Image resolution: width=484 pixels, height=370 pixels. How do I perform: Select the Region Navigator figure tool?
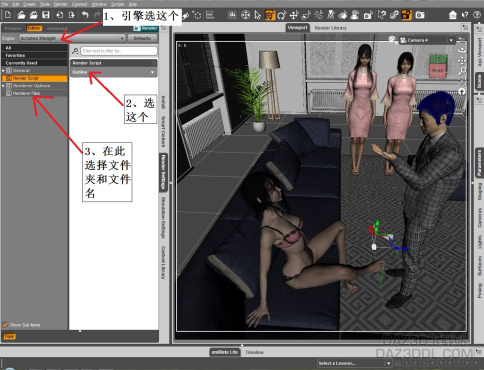coord(355,15)
